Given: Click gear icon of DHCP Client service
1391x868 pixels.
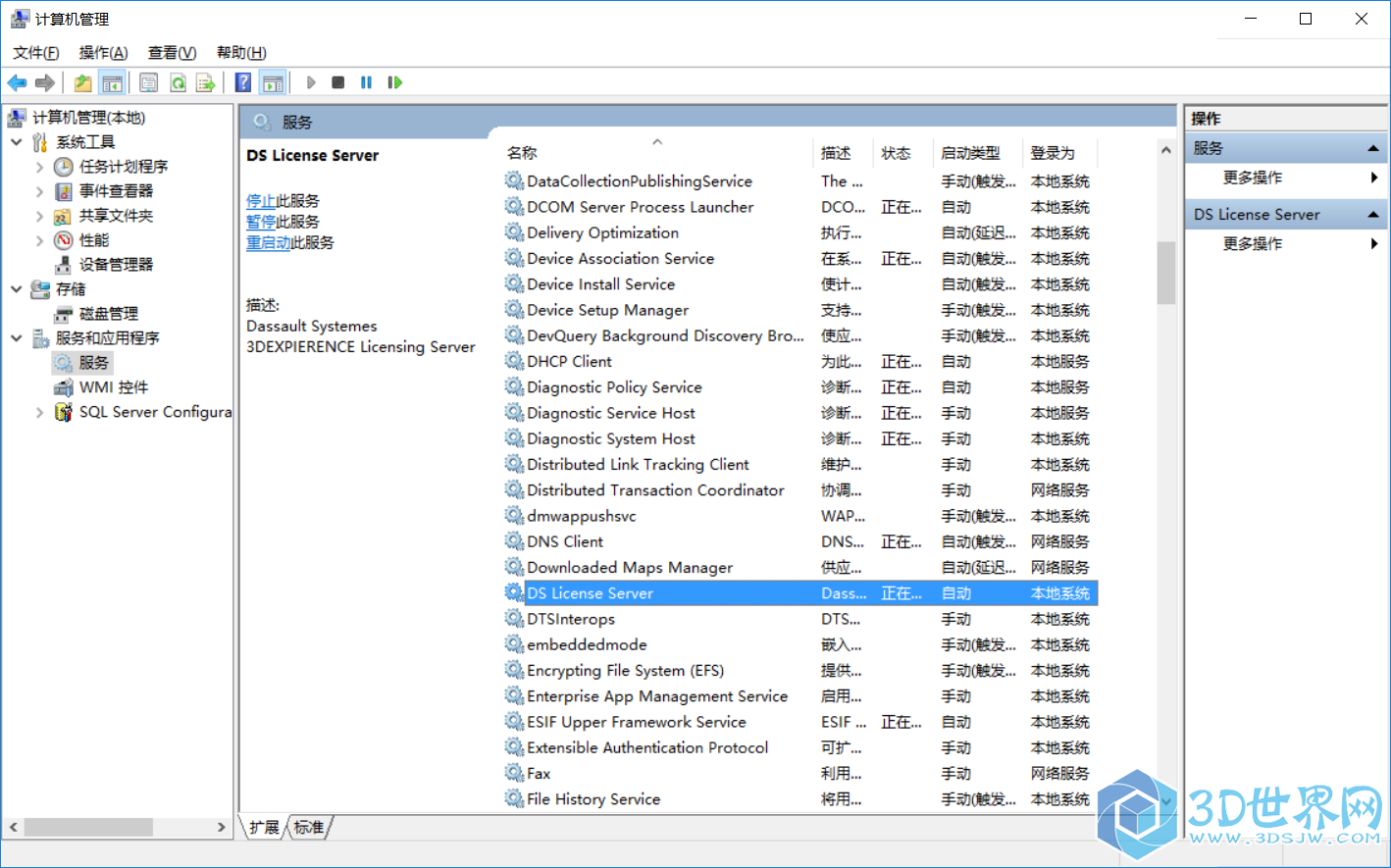Looking at the screenshot, I should click(x=514, y=361).
